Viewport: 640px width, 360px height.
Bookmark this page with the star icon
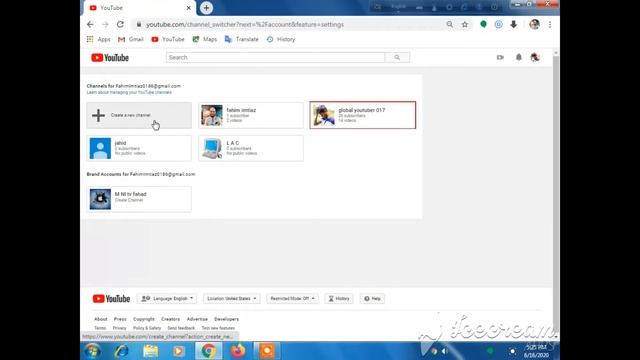coord(465,24)
